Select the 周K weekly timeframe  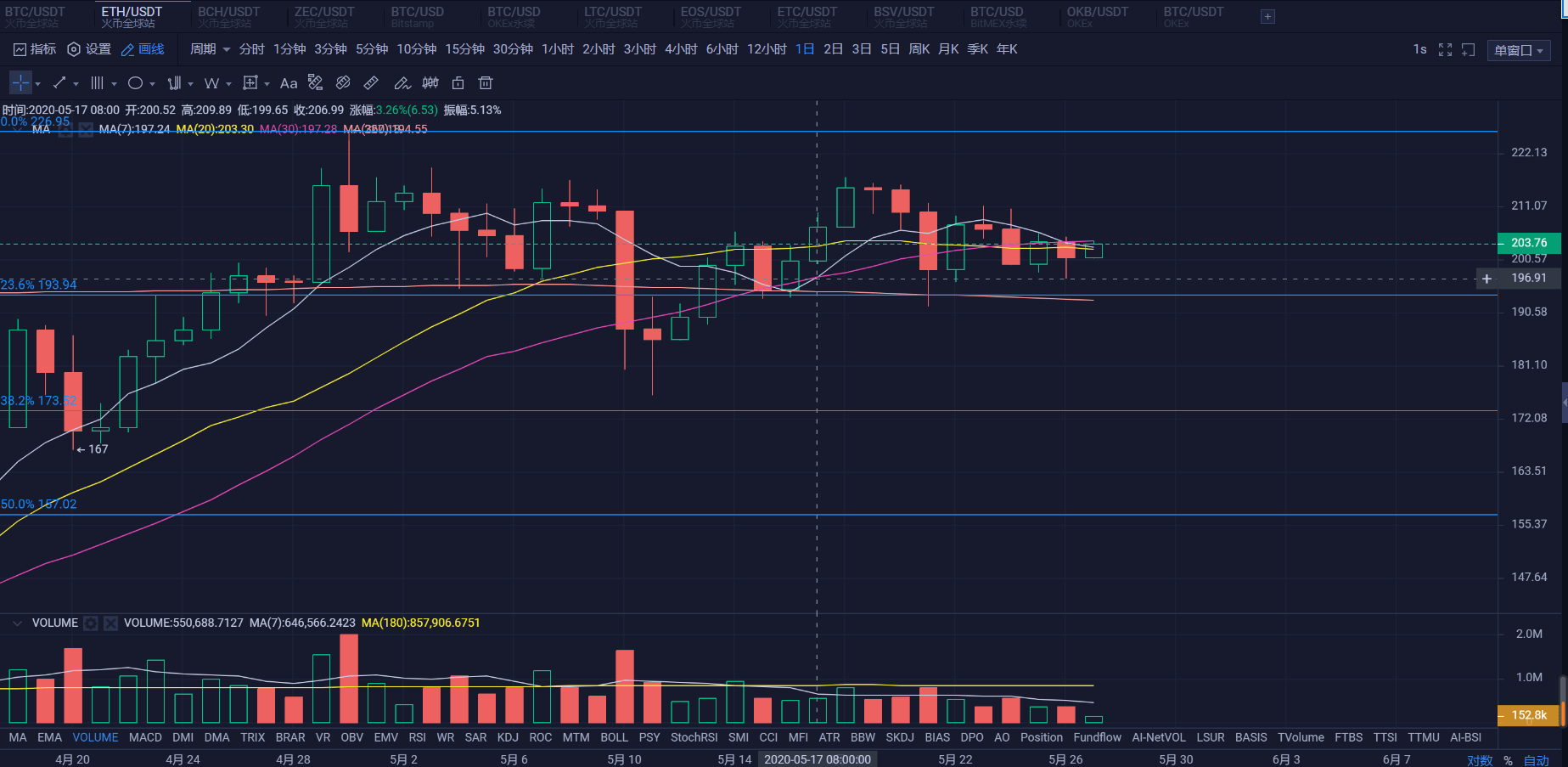(919, 49)
